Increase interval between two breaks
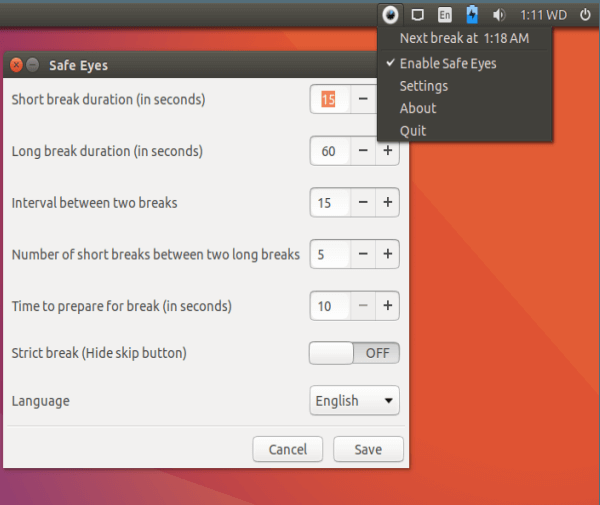 click(388, 202)
